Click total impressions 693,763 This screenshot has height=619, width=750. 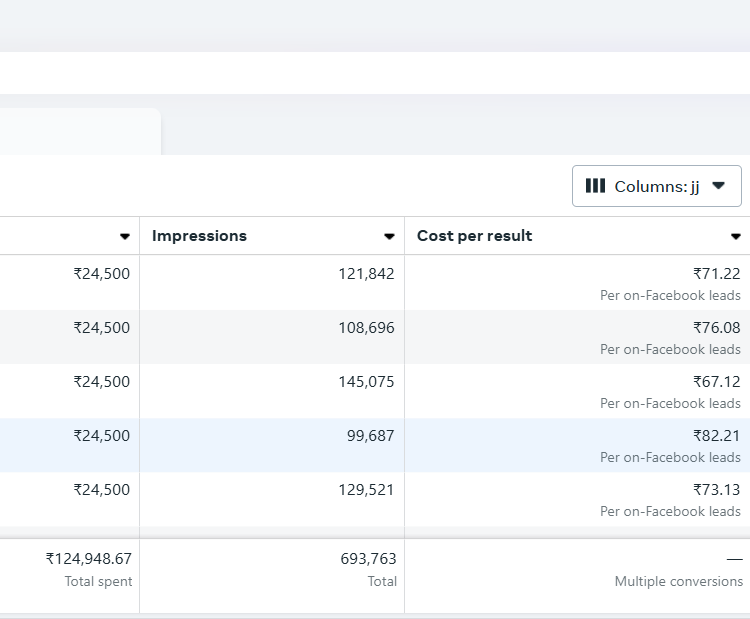368,559
